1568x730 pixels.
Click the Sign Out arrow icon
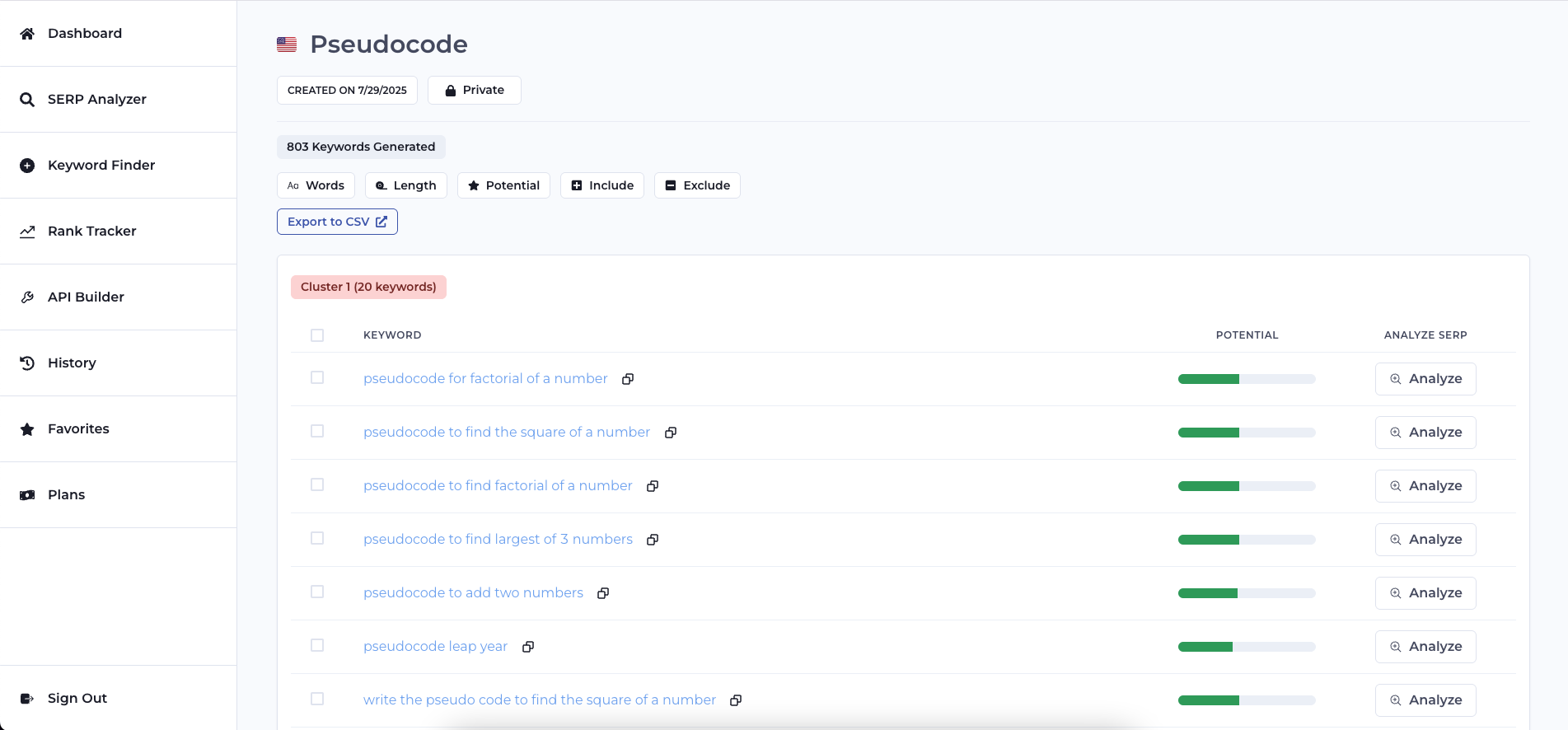pos(27,699)
